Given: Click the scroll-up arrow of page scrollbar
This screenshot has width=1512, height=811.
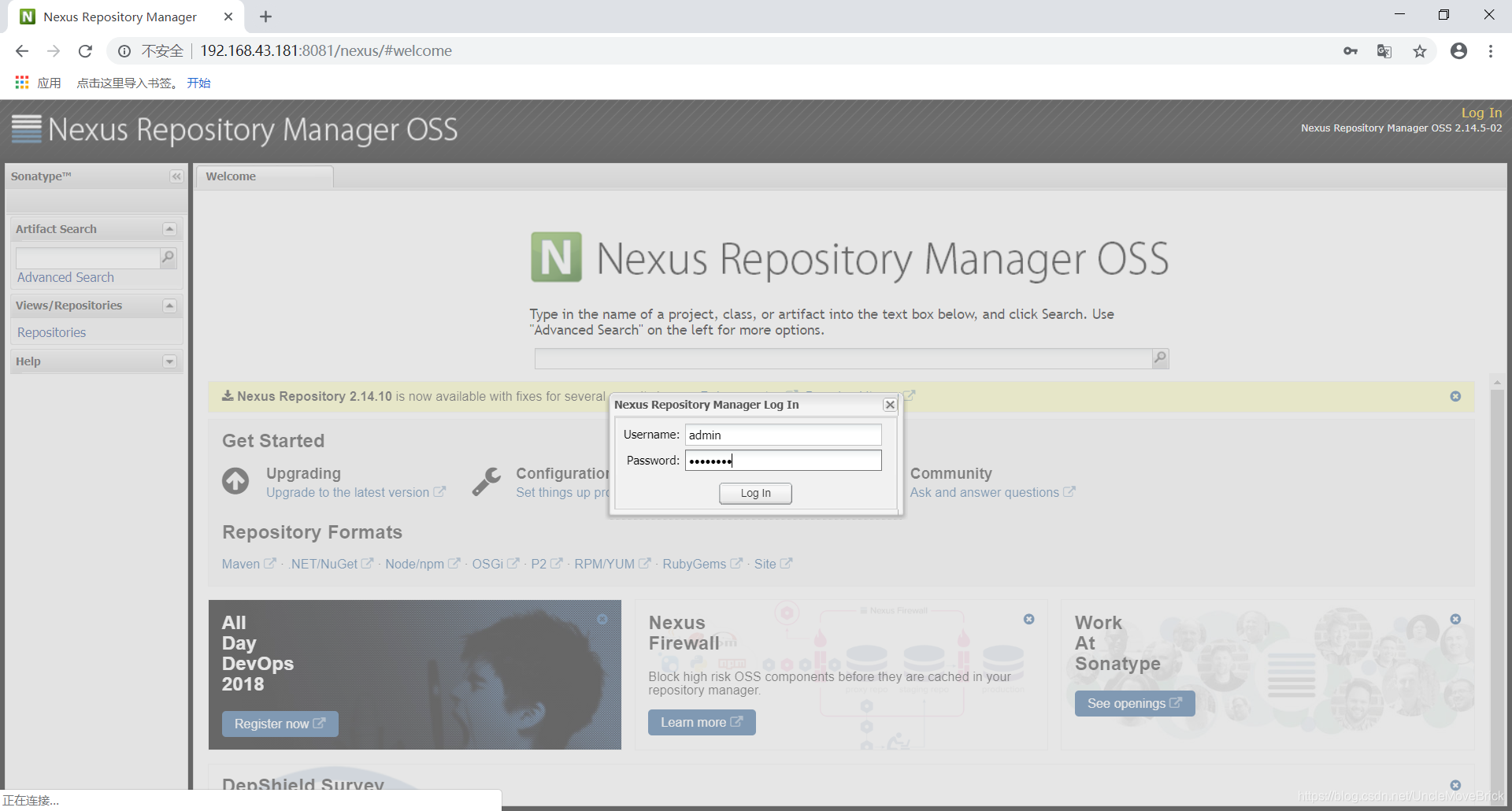Looking at the screenshot, I should point(1497,382).
